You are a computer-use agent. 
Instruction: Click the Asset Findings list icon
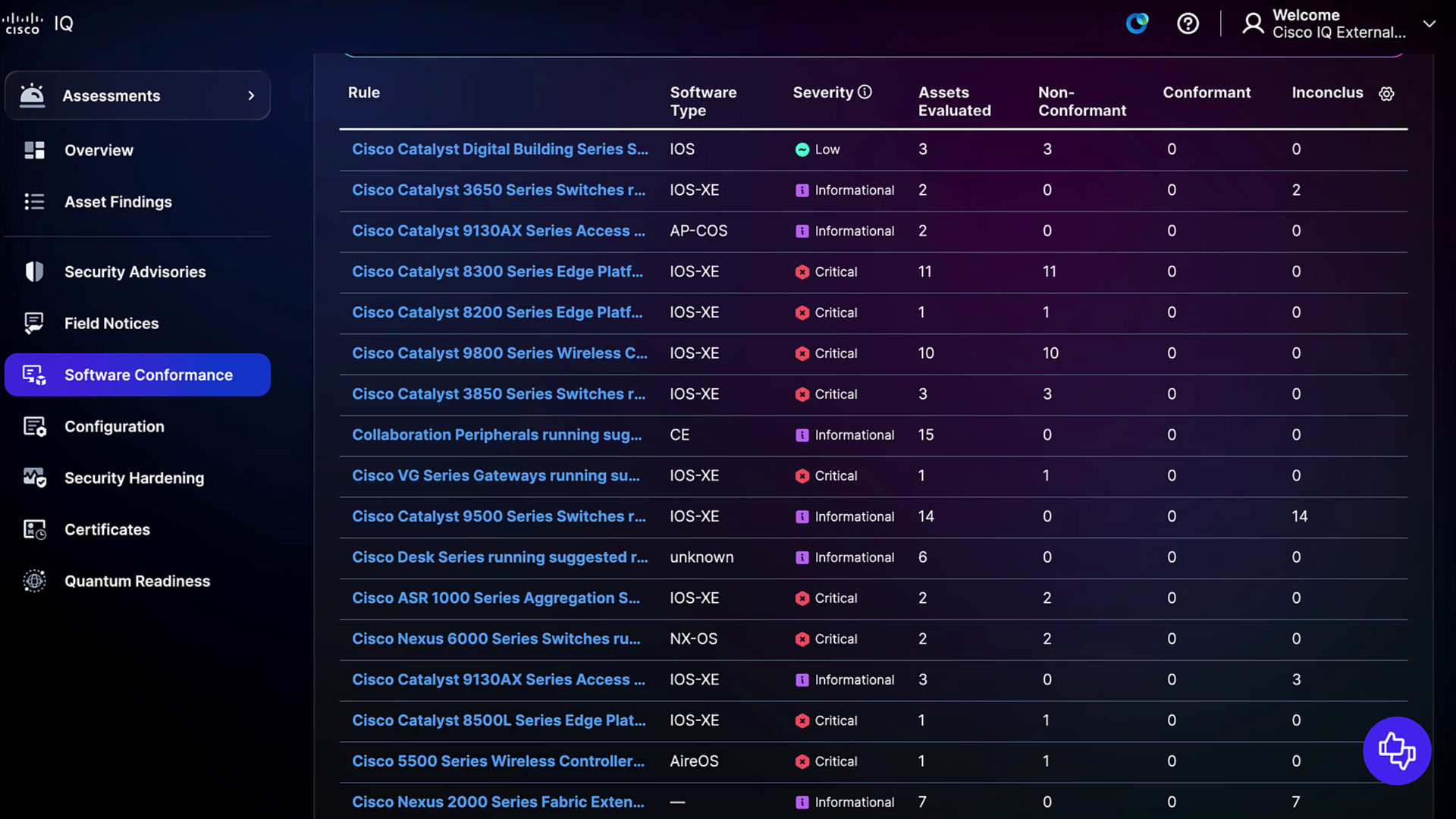point(34,202)
